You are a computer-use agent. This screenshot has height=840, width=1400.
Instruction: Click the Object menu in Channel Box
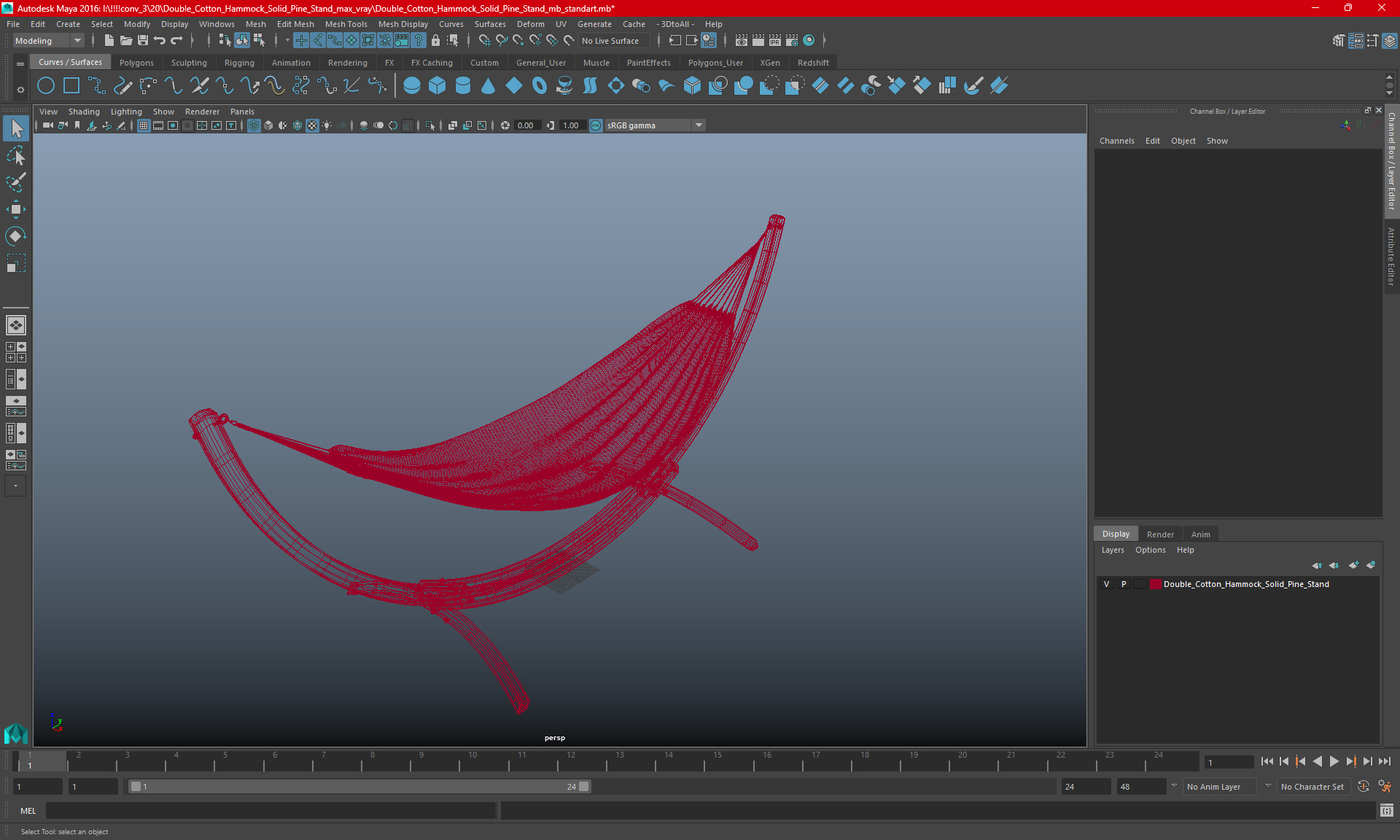(x=1183, y=141)
